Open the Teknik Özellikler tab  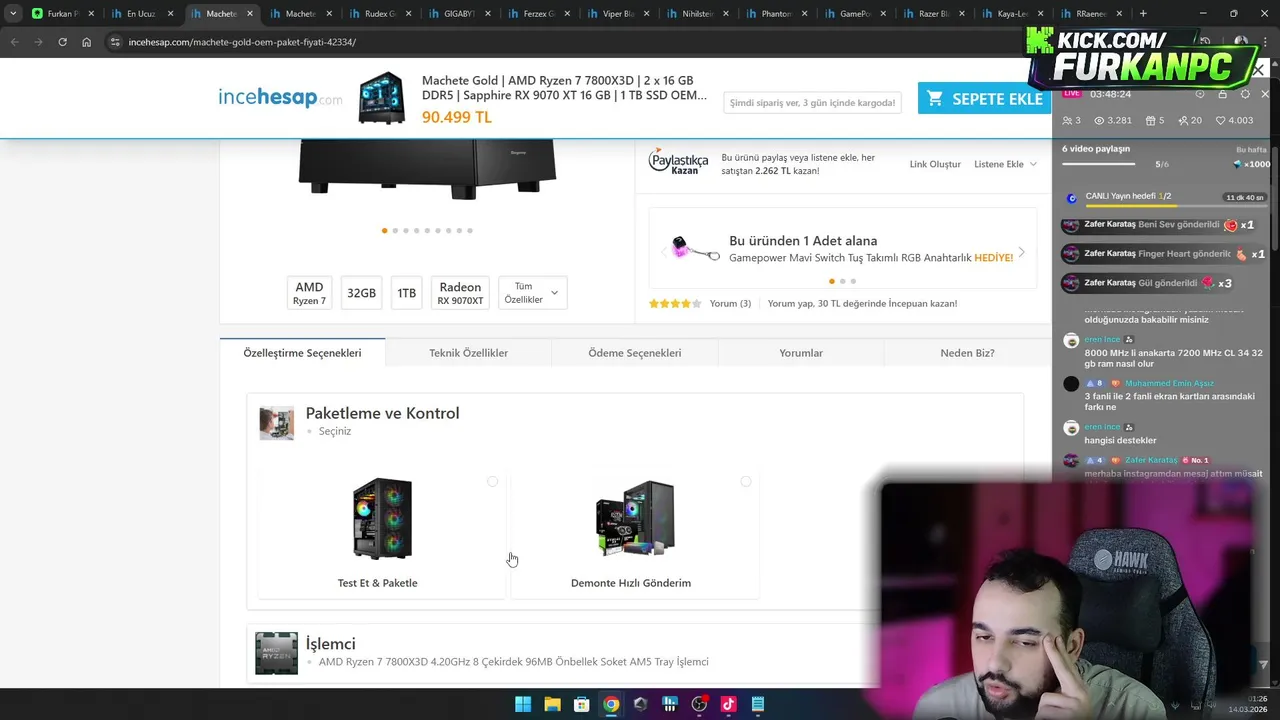tap(468, 353)
